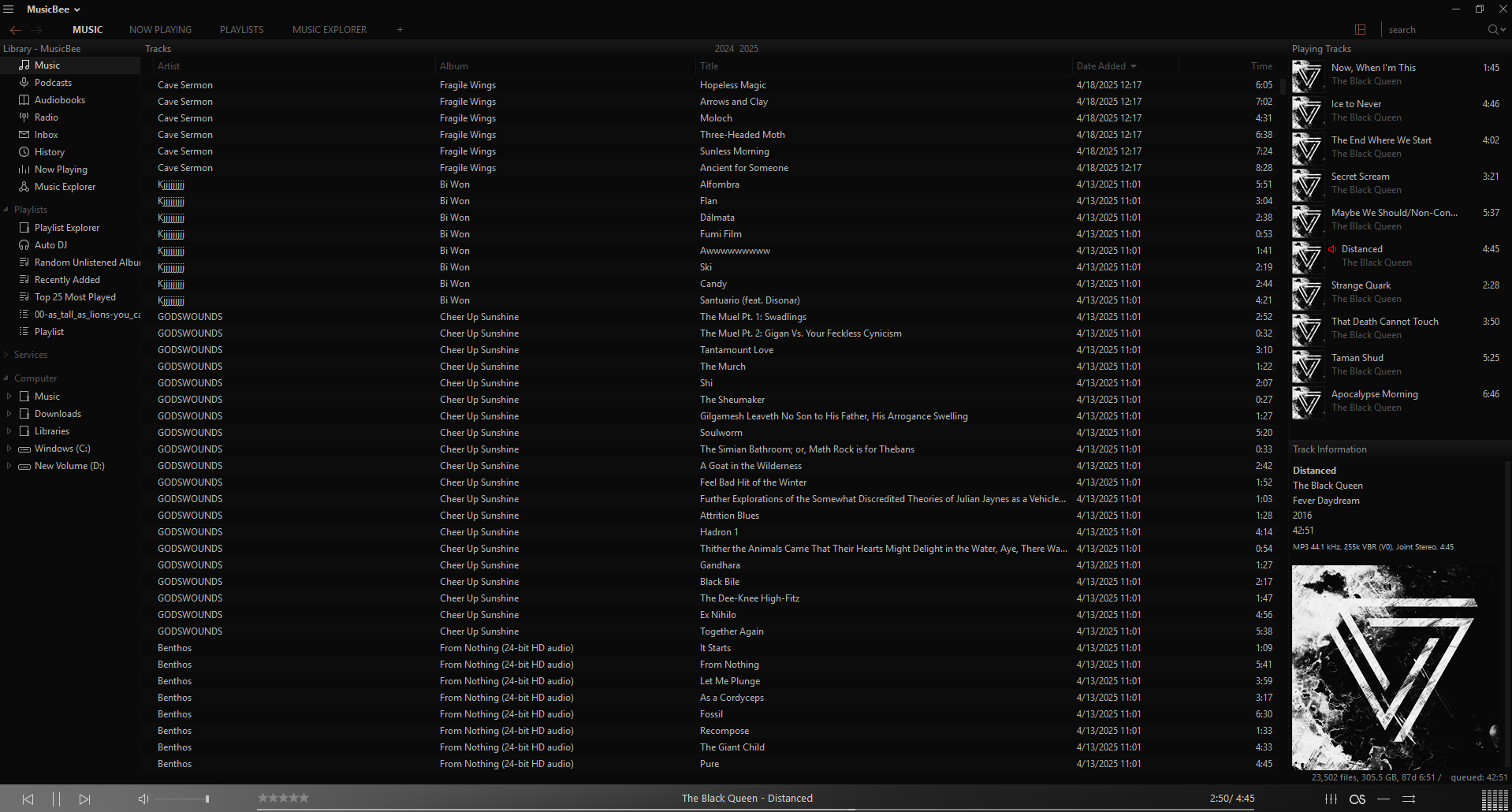1512x812 pixels.
Task: Start Auto DJ from the sidebar
Action: [x=70, y=245]
